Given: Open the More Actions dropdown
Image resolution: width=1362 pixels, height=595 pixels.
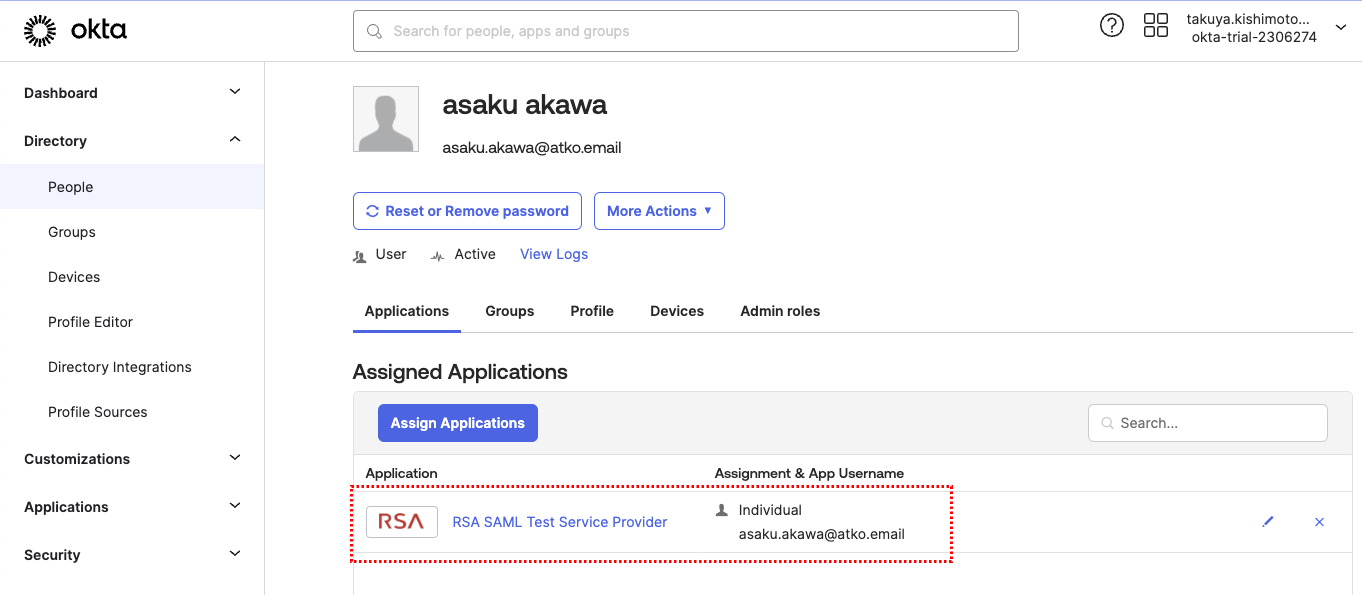Looking at the screenshot, I should [x=659, y=211].
